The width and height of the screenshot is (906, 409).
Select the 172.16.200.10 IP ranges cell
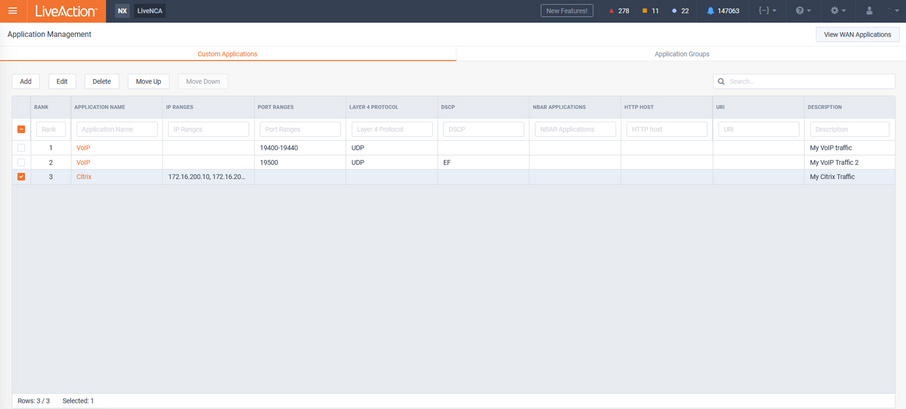pyautogui.click(x=209, y=177)
